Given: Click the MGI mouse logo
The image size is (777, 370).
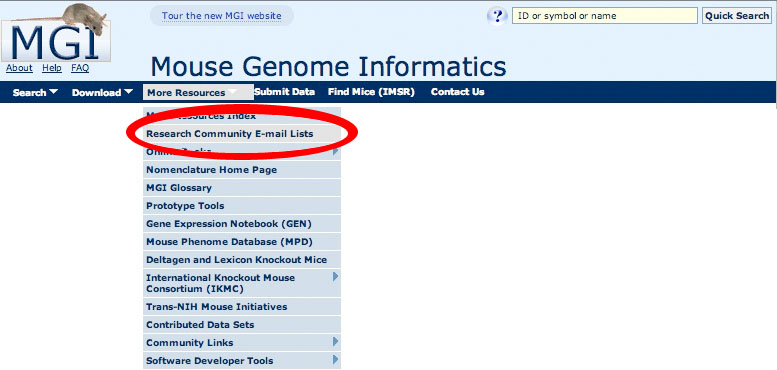Looking at the screenshot, I should click(56, 33).
